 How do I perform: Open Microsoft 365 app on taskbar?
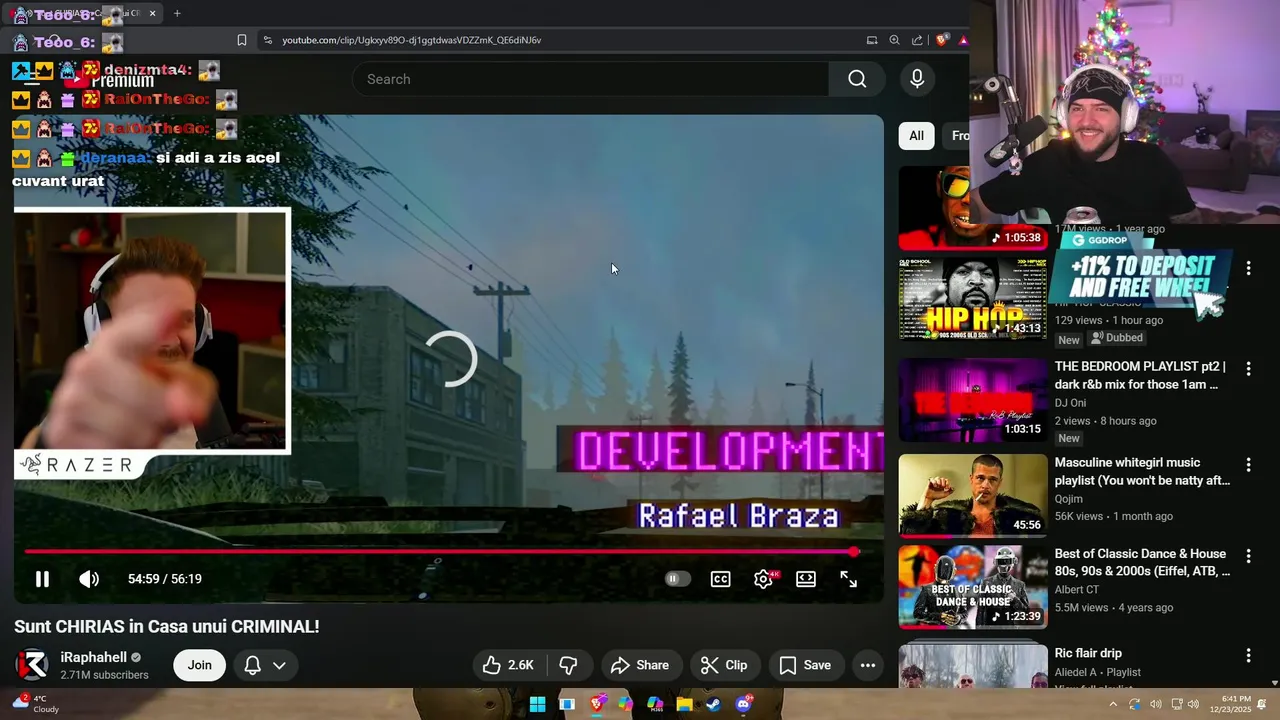(655, 704)
